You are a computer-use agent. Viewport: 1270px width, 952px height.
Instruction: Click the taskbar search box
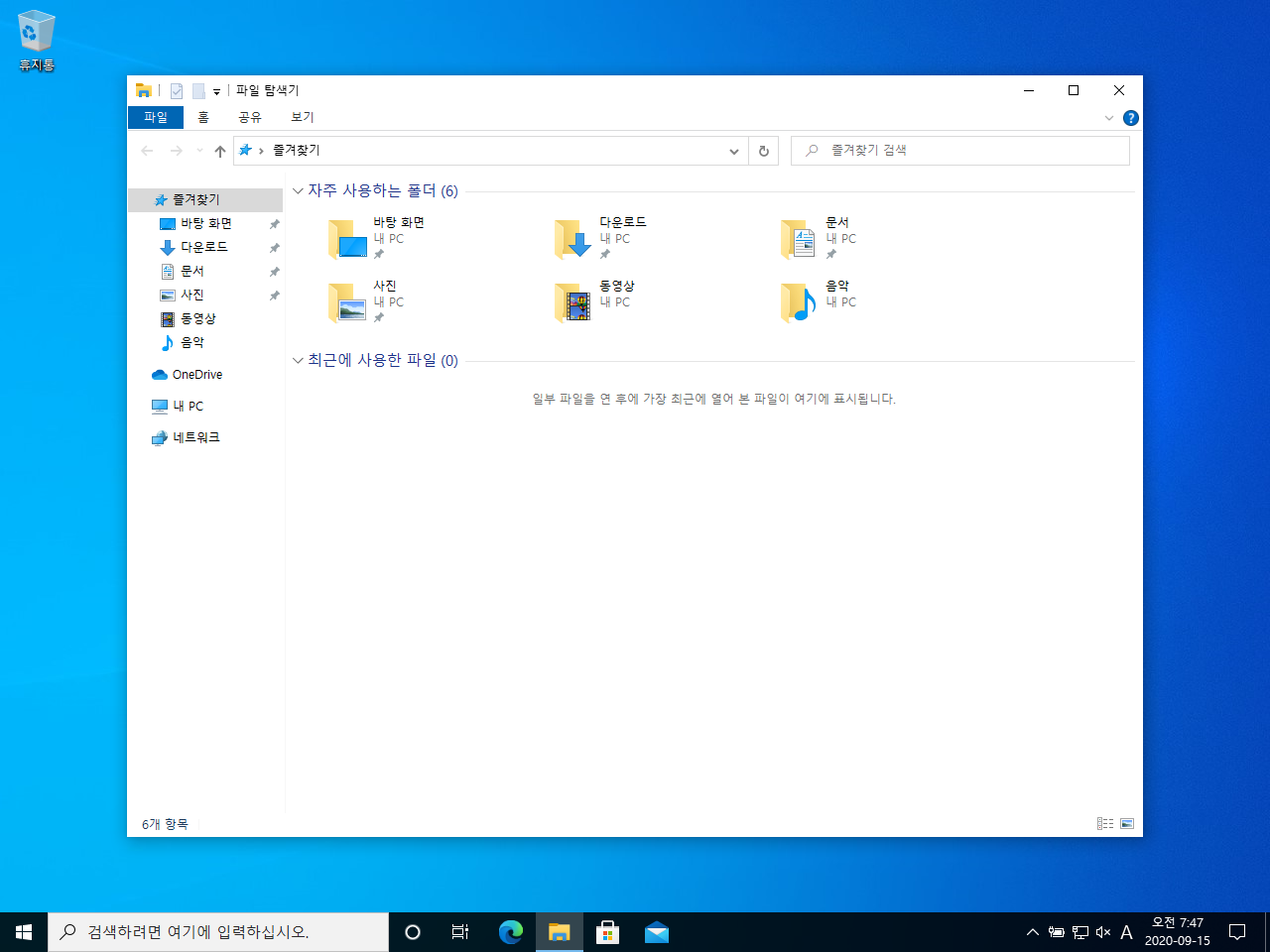(218, 932)
